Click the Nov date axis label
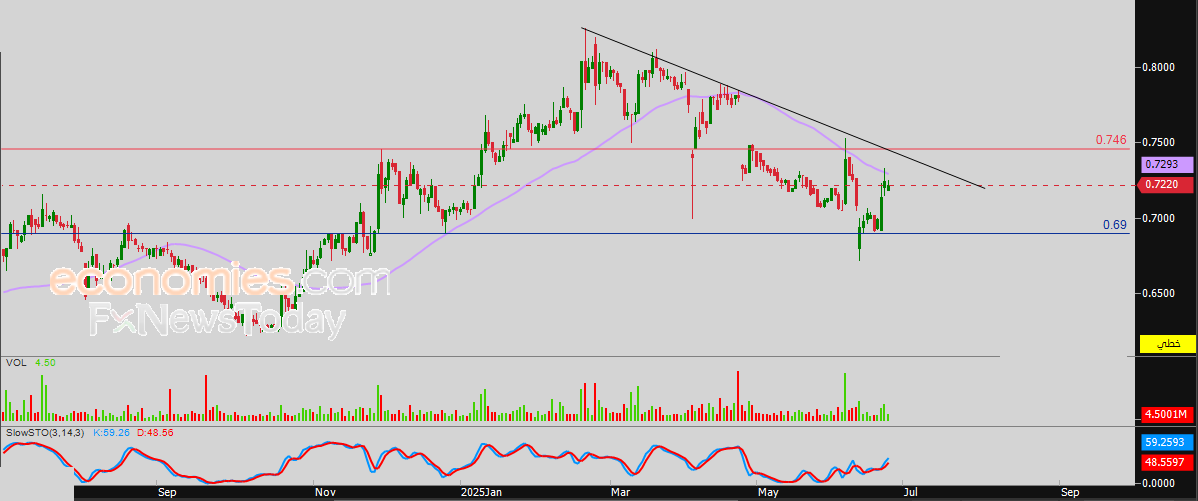Viewport: 1198px width, 501px height. click(x=325, y=493)
